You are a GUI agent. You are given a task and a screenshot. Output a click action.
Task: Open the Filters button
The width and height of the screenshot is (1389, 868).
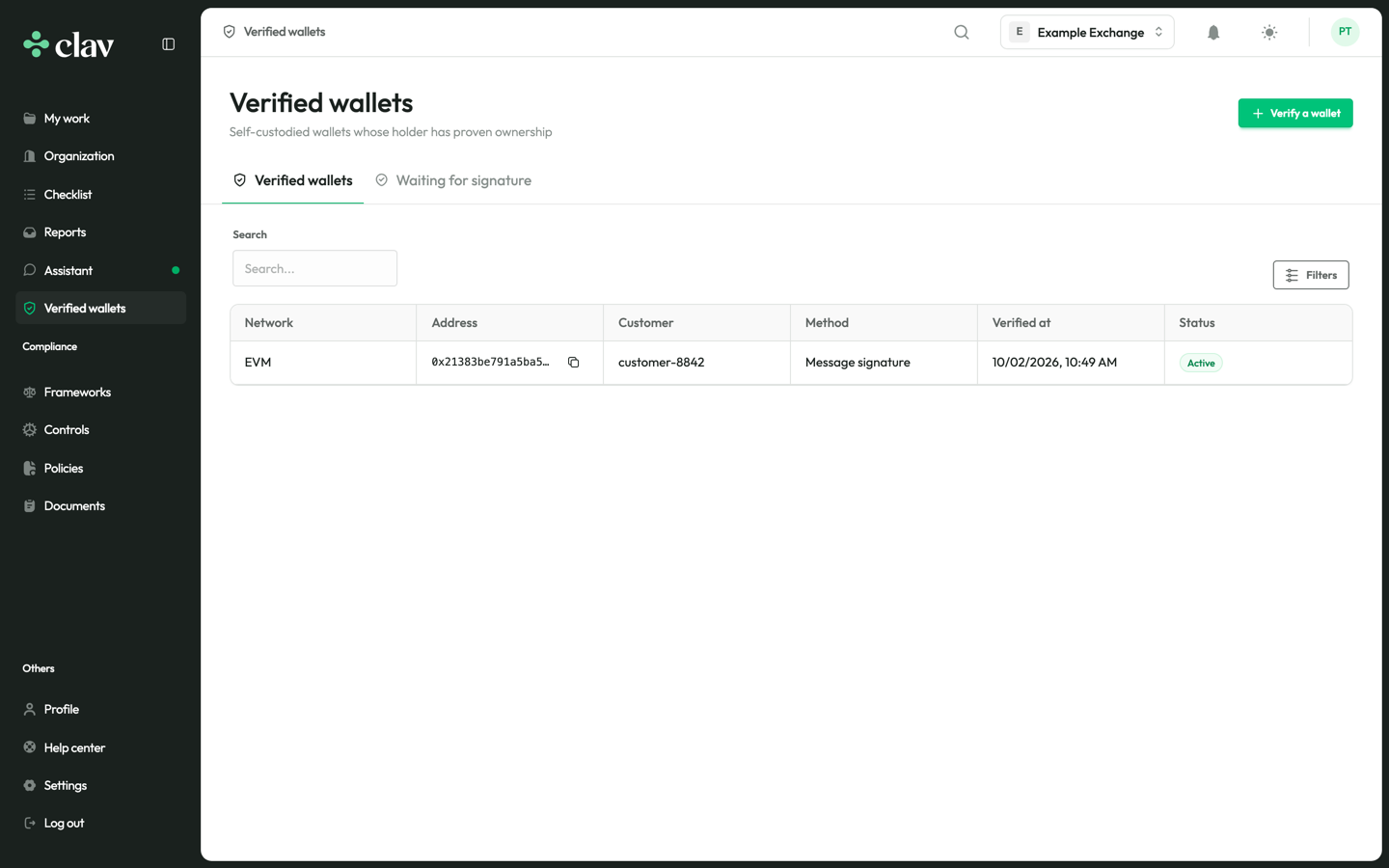1311,275
